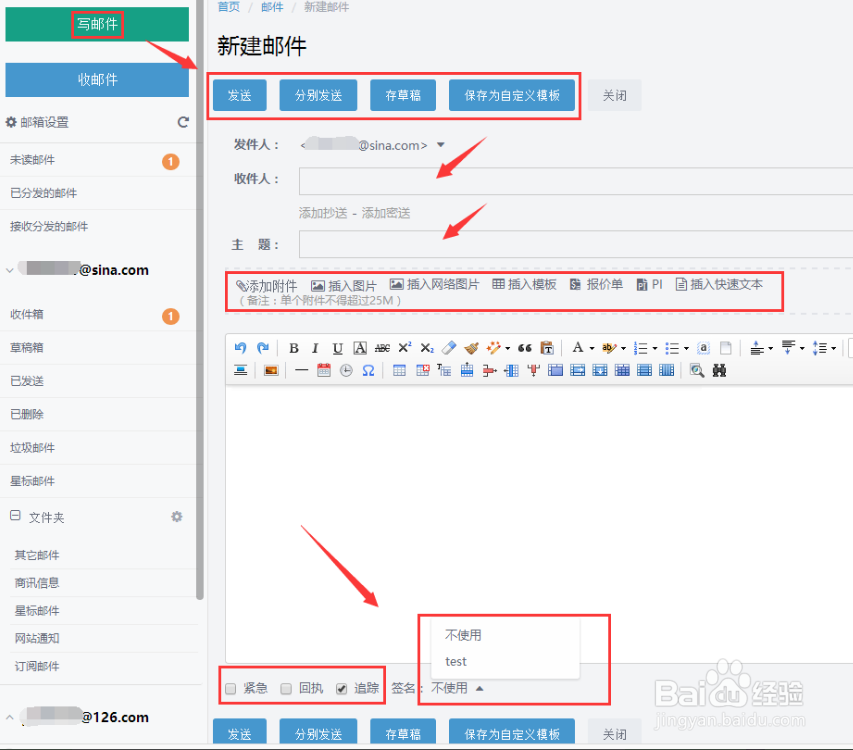
Task: Apply strikethrough formatting
Action: pos(382,348)
